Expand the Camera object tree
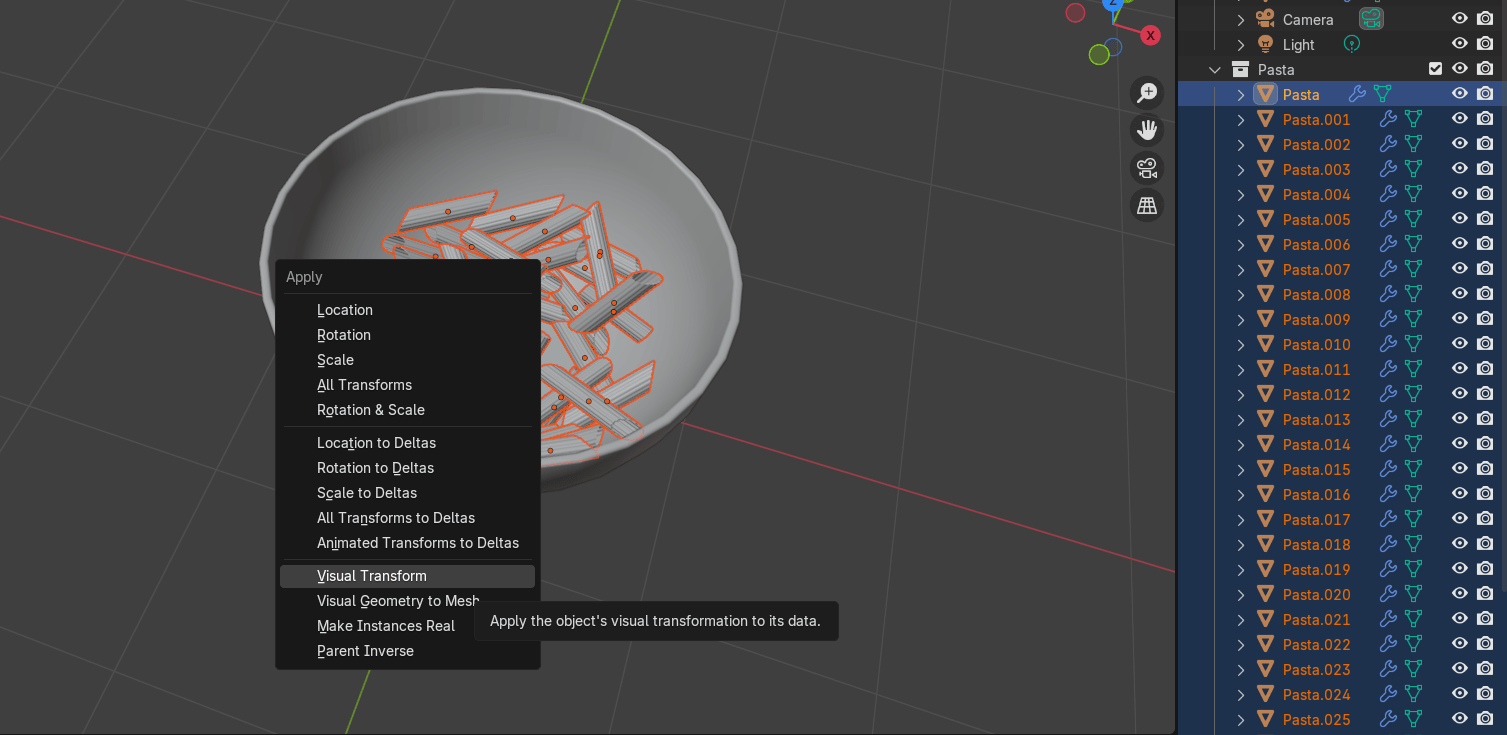The width and height of the screenshot is (1507, 735). [x=1240, y=20]
